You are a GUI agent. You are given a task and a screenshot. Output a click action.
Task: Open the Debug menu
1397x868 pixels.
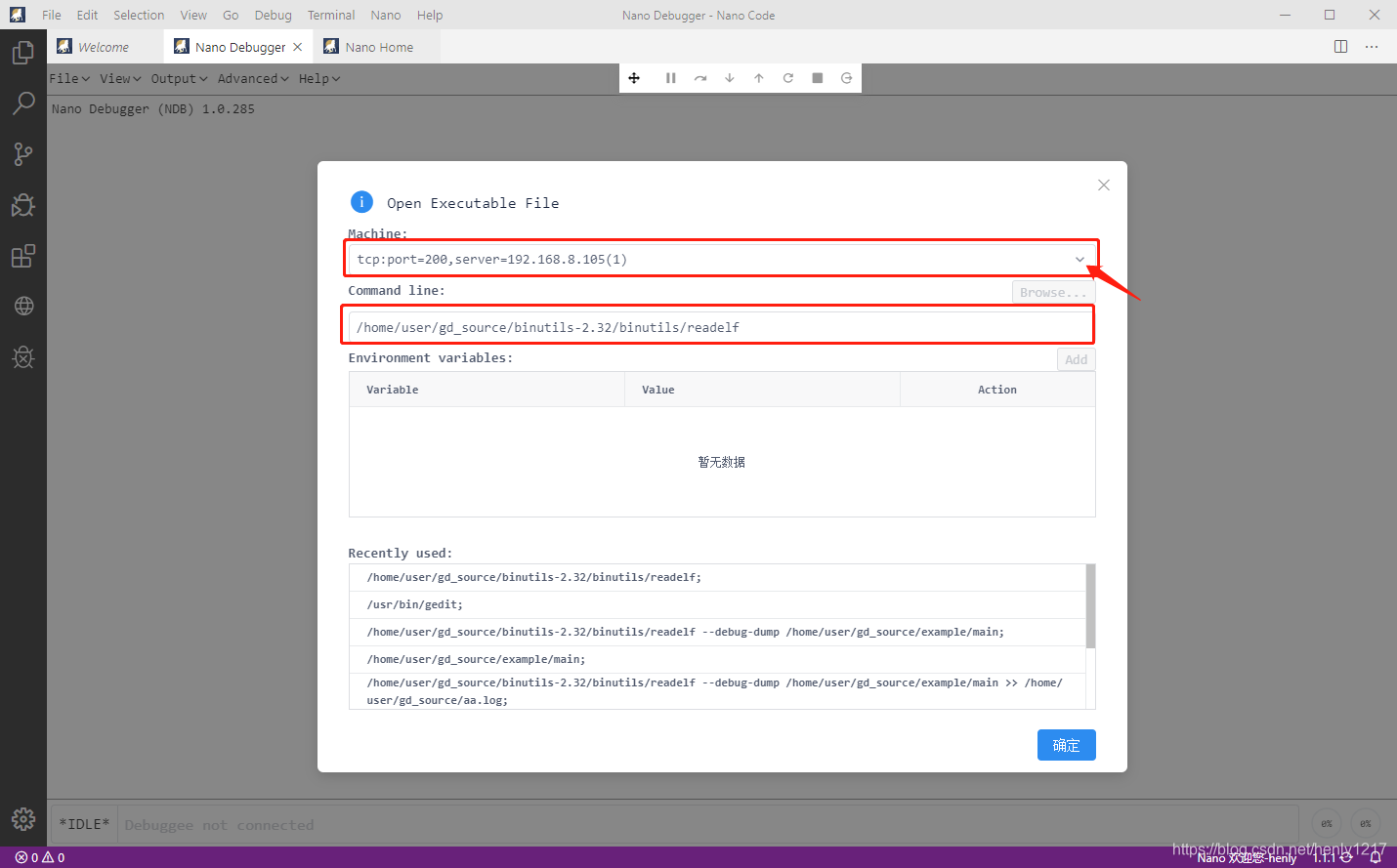(x=273, y=15)
